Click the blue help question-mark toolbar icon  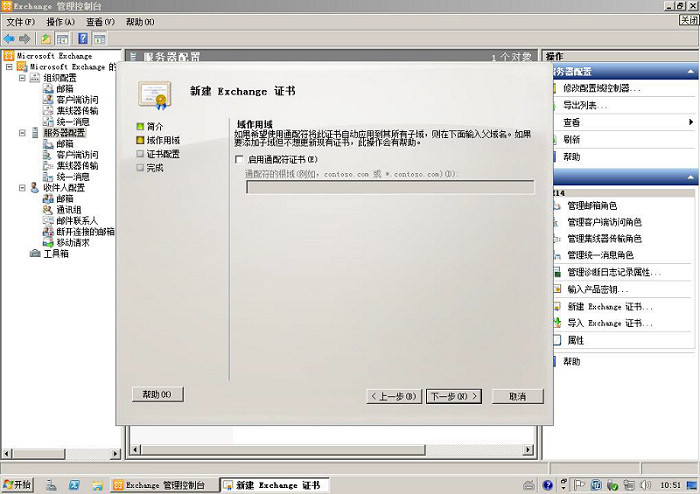[x=82, y=38]
